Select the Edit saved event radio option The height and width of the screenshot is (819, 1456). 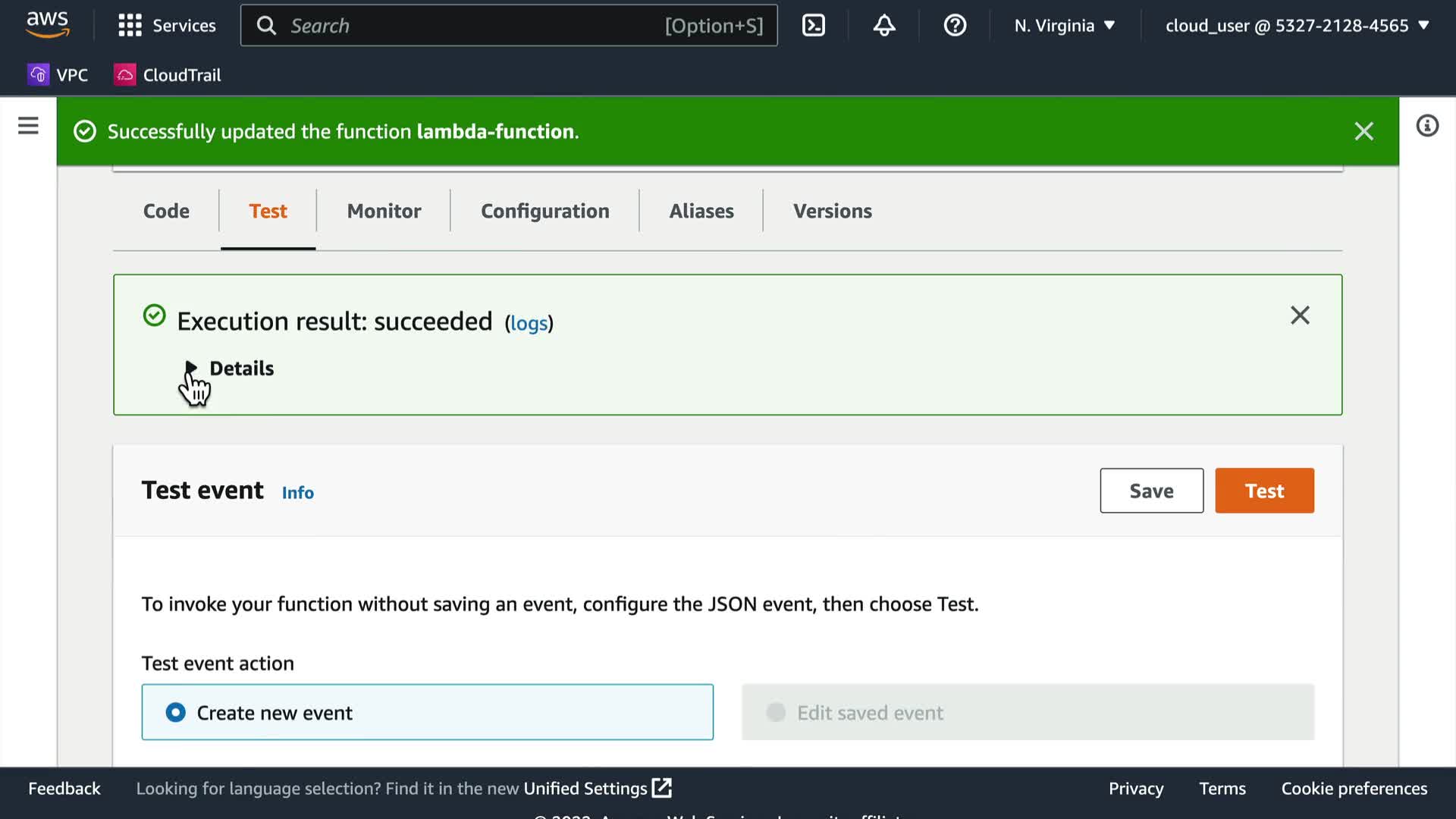point(776,712)
